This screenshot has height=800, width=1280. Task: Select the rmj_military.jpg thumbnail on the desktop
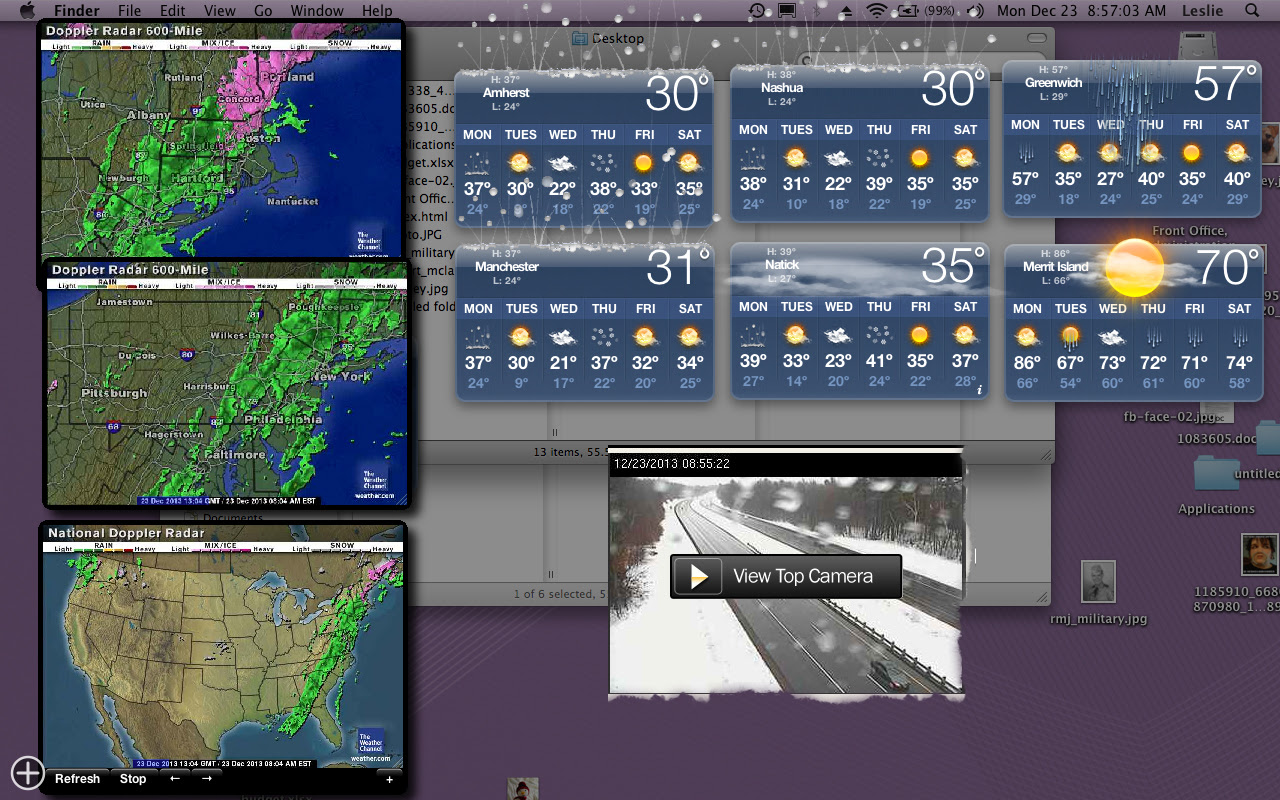coord(1098,582)
